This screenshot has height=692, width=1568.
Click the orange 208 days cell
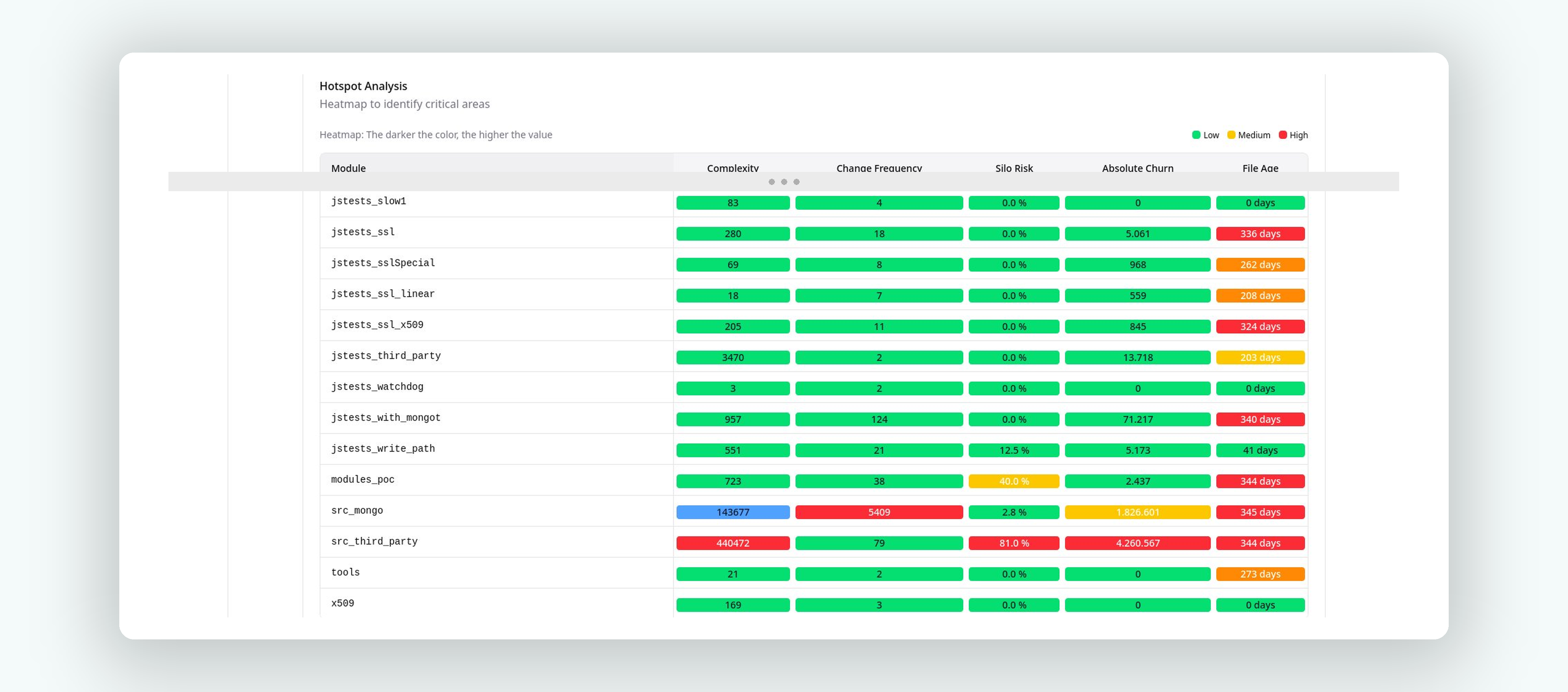pos(1260,296)
